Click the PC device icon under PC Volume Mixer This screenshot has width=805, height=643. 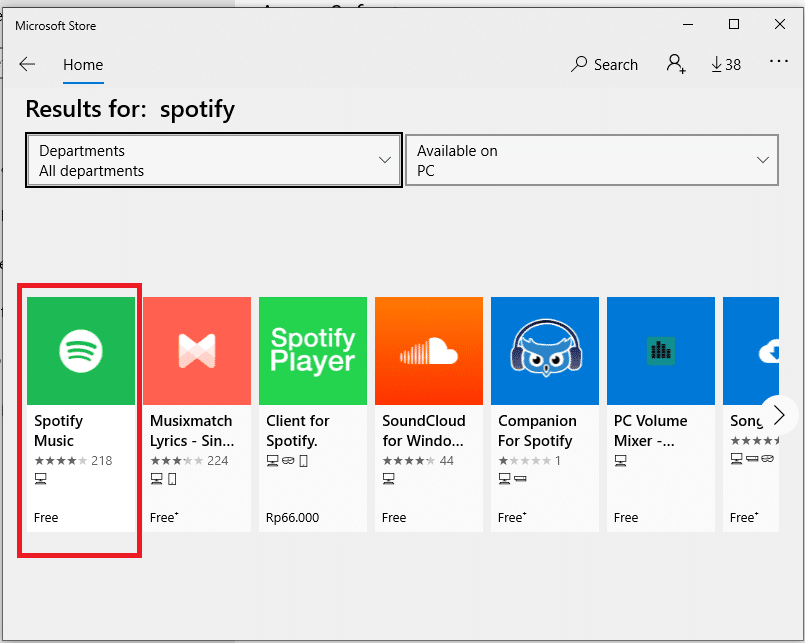click(621, 461)
